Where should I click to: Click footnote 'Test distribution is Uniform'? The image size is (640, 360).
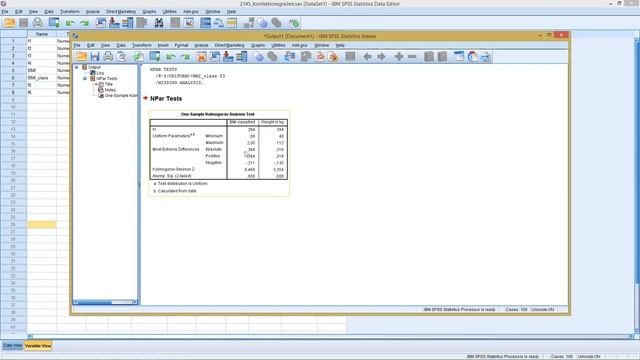[182, 184]
